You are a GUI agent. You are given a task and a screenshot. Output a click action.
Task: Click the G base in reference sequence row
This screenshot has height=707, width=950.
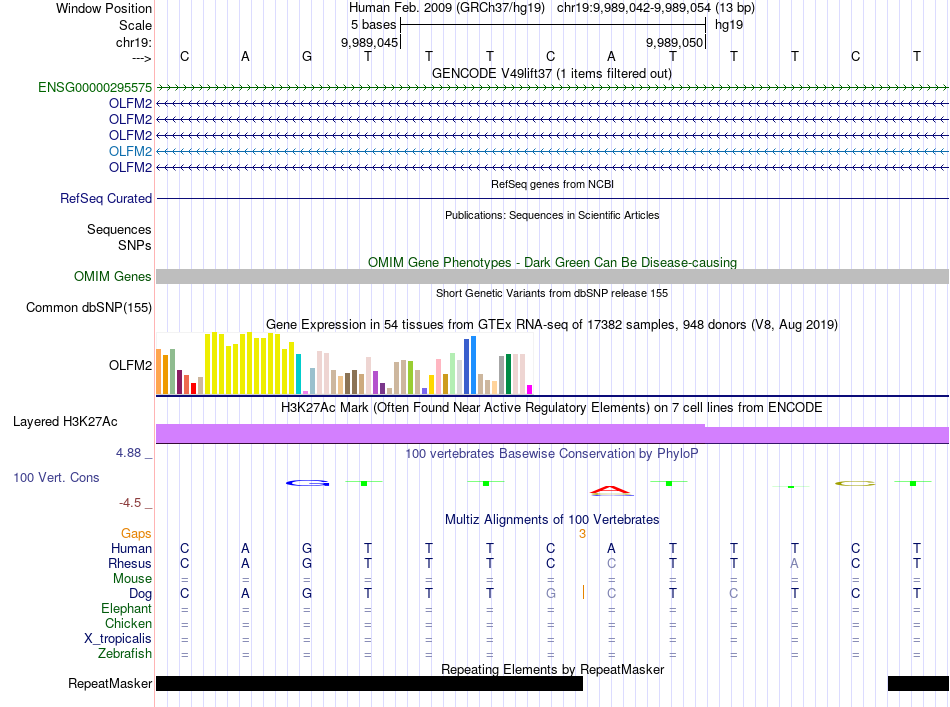307,56
